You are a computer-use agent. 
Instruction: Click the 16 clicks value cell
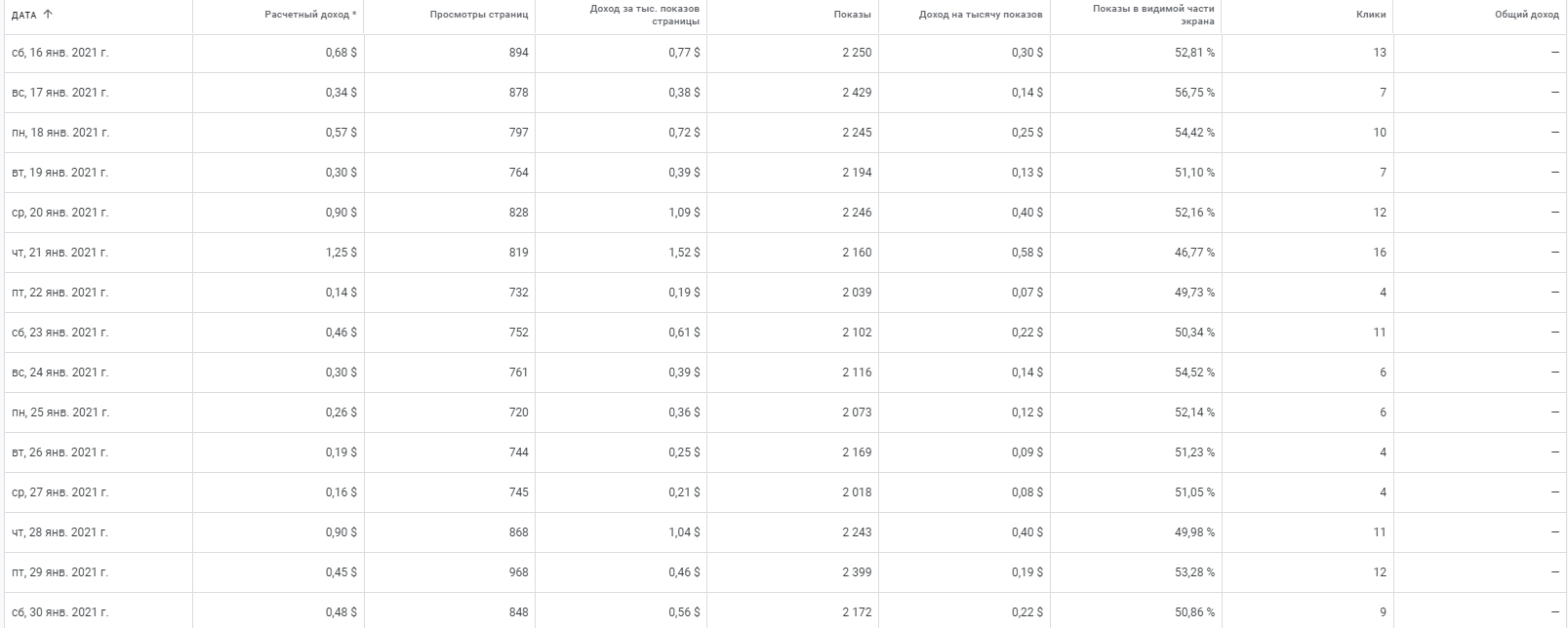pos(1379,253)
